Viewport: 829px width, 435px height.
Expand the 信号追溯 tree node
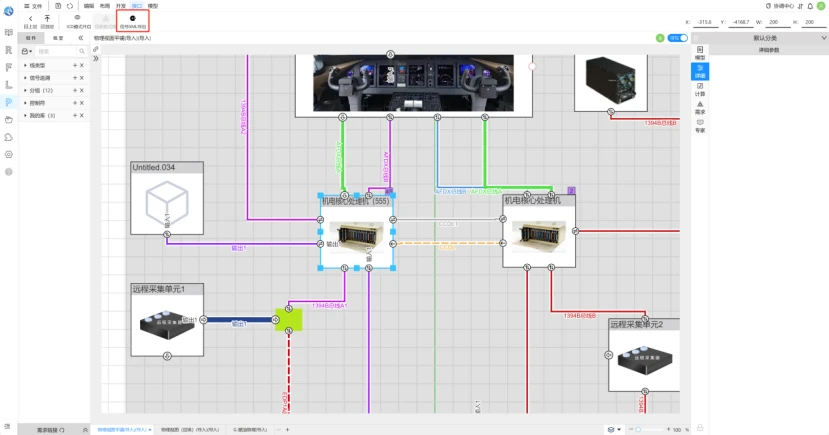click(x=25, y=78)
